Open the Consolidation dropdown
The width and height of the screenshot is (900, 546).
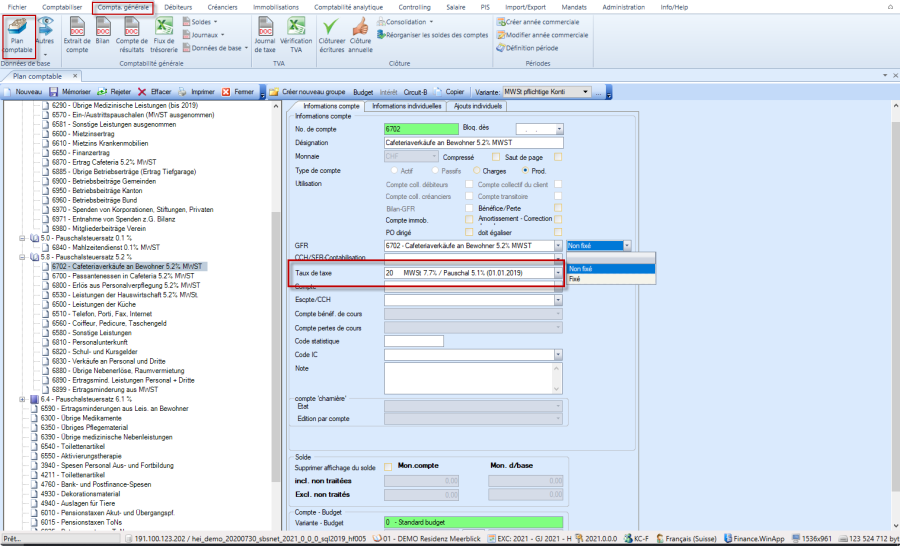405,22
